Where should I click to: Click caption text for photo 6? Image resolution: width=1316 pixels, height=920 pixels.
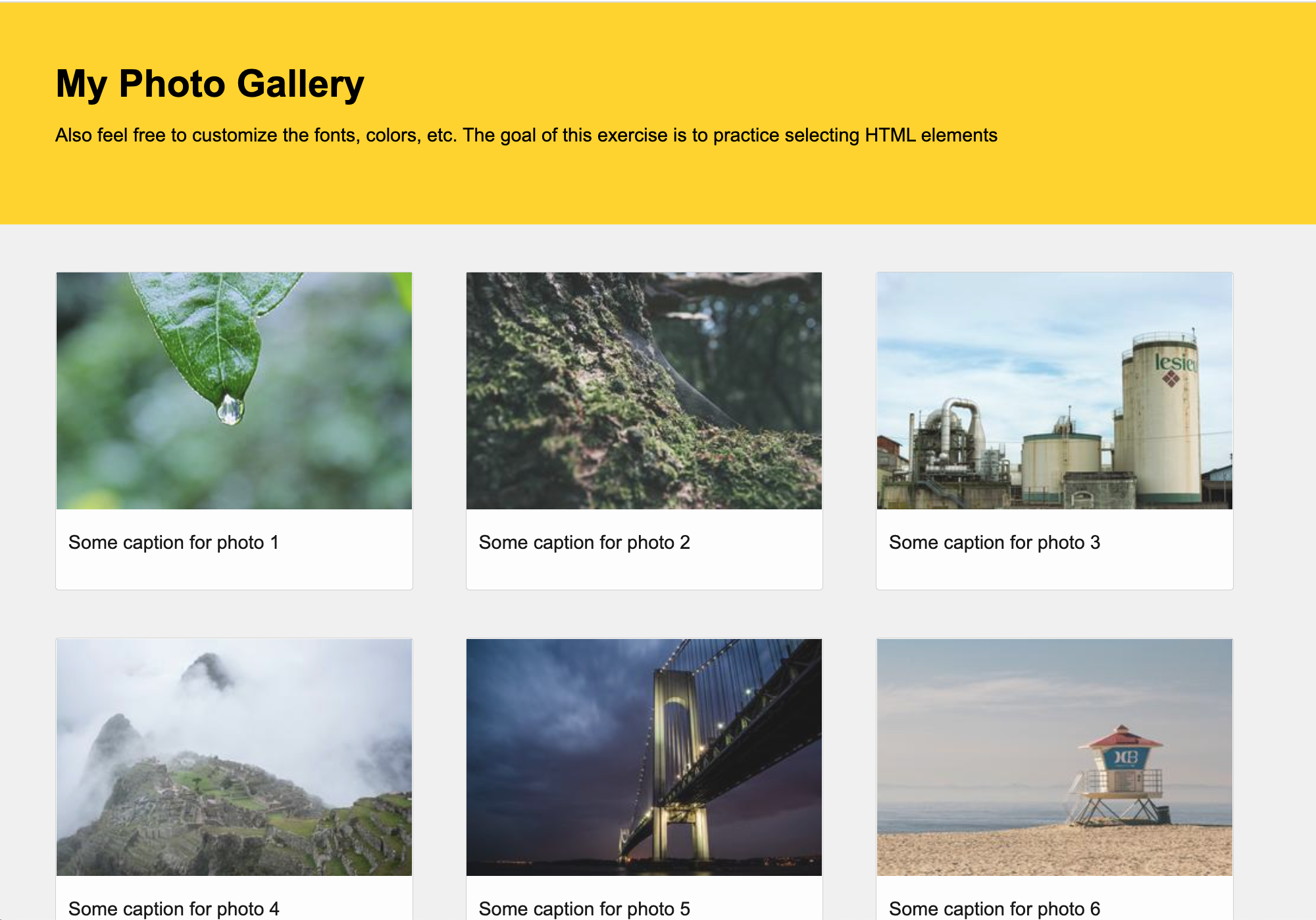coord(994,908)
